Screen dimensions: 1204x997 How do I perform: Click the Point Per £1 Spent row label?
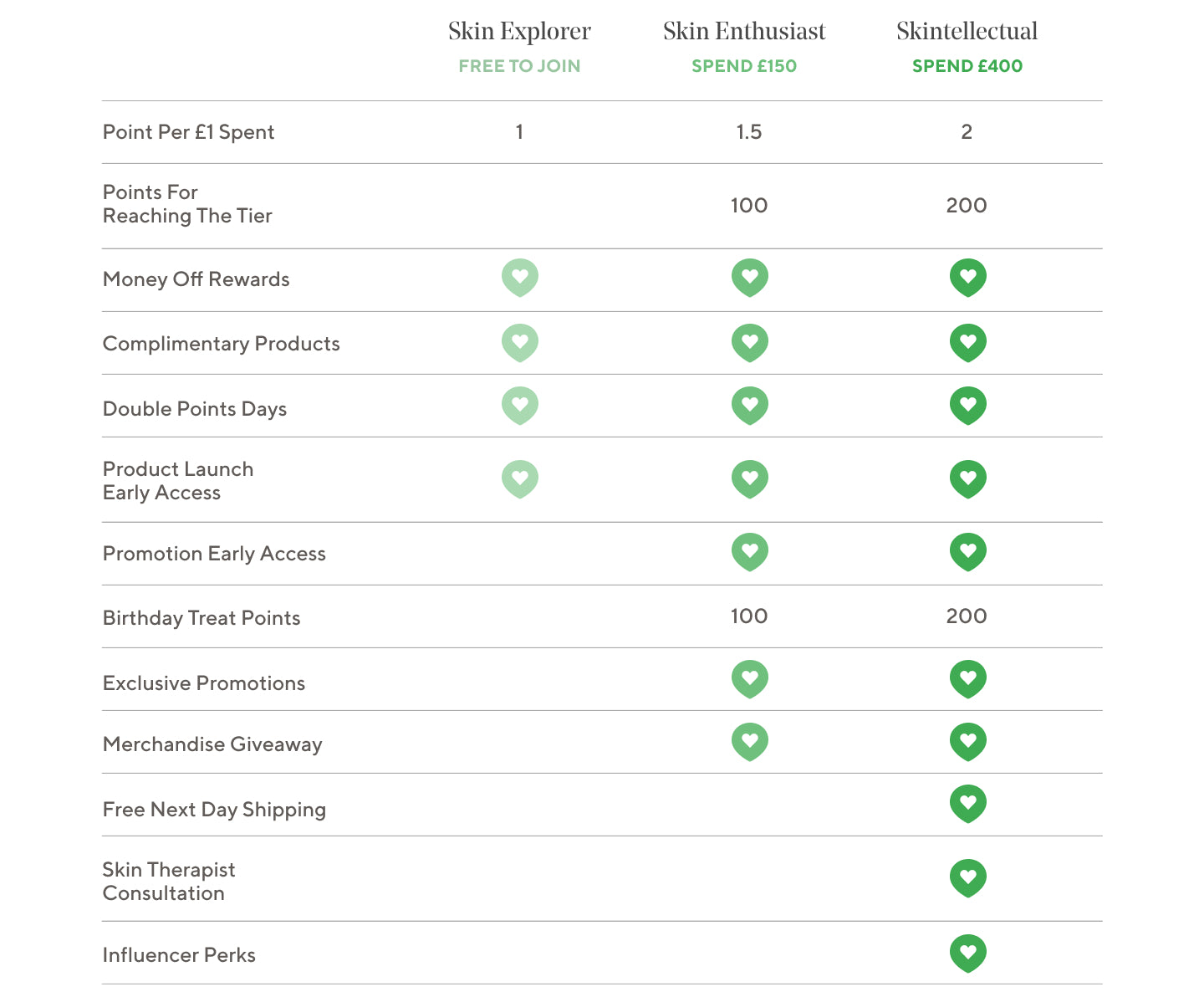point(188,132)
